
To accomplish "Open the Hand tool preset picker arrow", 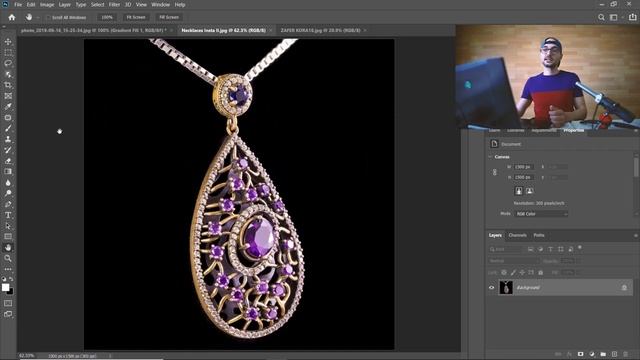I will (x=38, y=18).
